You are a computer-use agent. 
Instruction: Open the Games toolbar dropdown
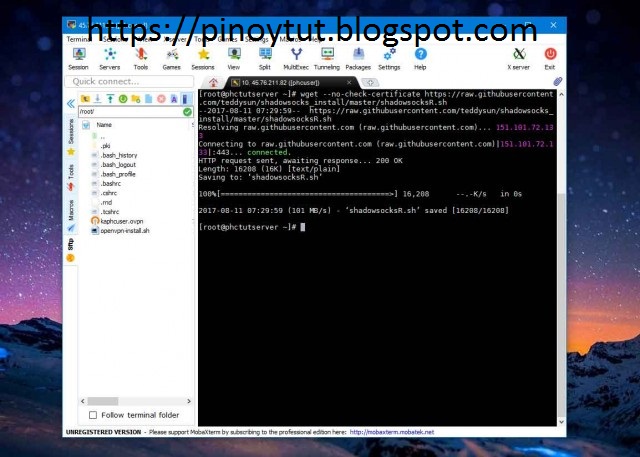click(x=171, y=59)
